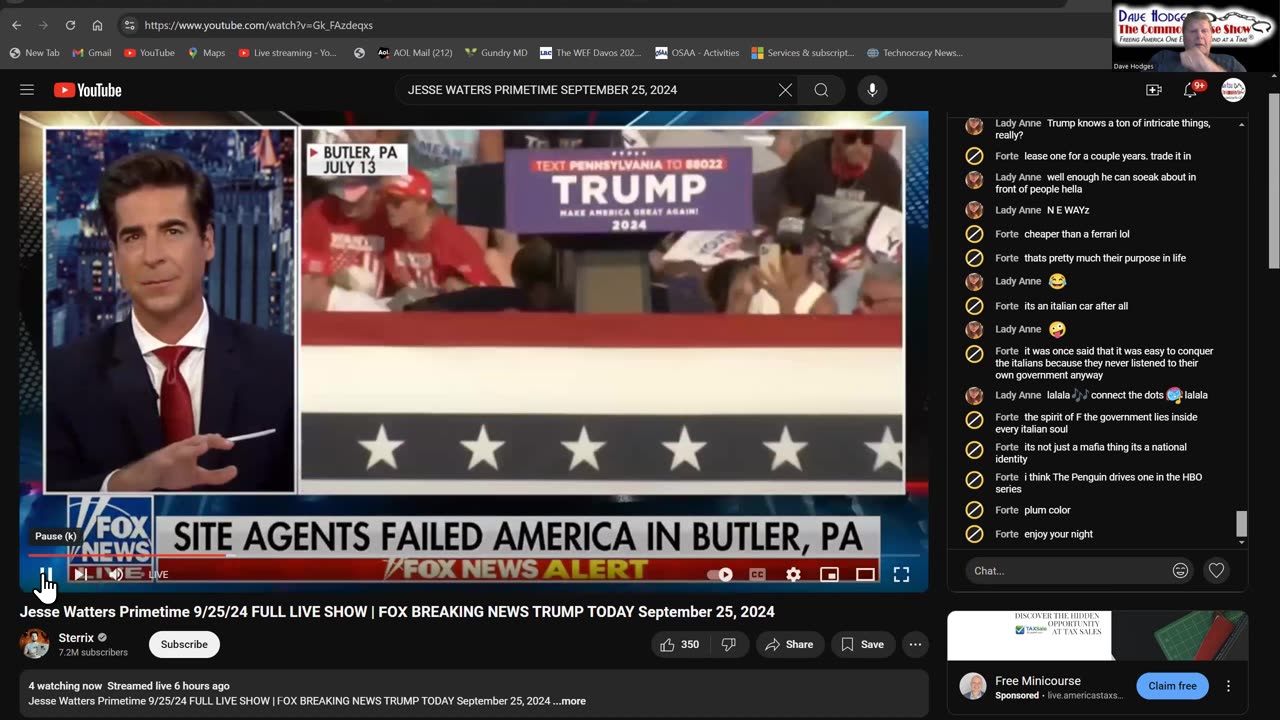This screenshot has height=720, width=1280.
Task: Click the page vertical scrollbar
Action: [x=1273, y=180]
